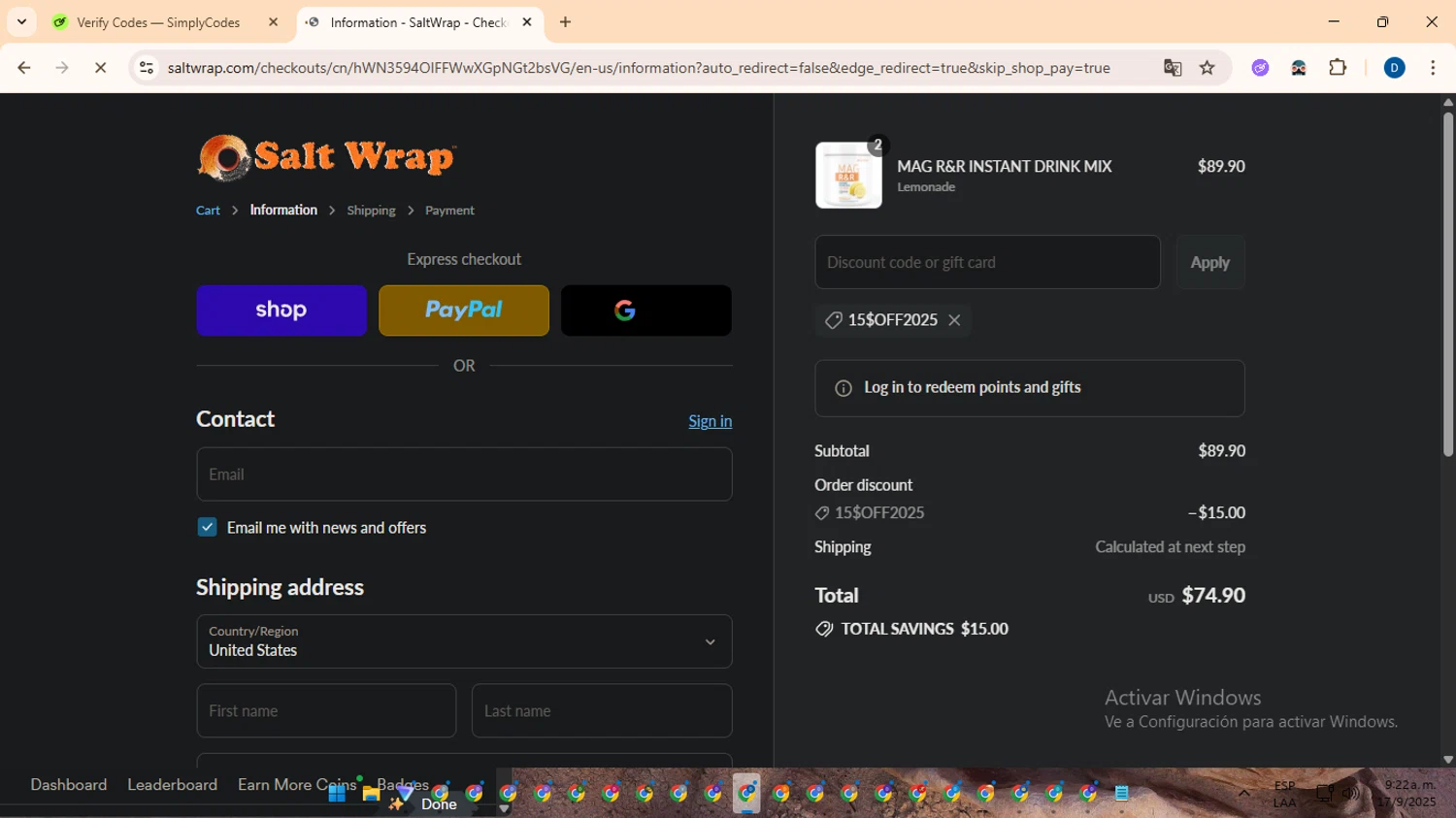1456x818 pixels.
Task: Open Dashboard in the bottom bar
Action: (69, 784)
